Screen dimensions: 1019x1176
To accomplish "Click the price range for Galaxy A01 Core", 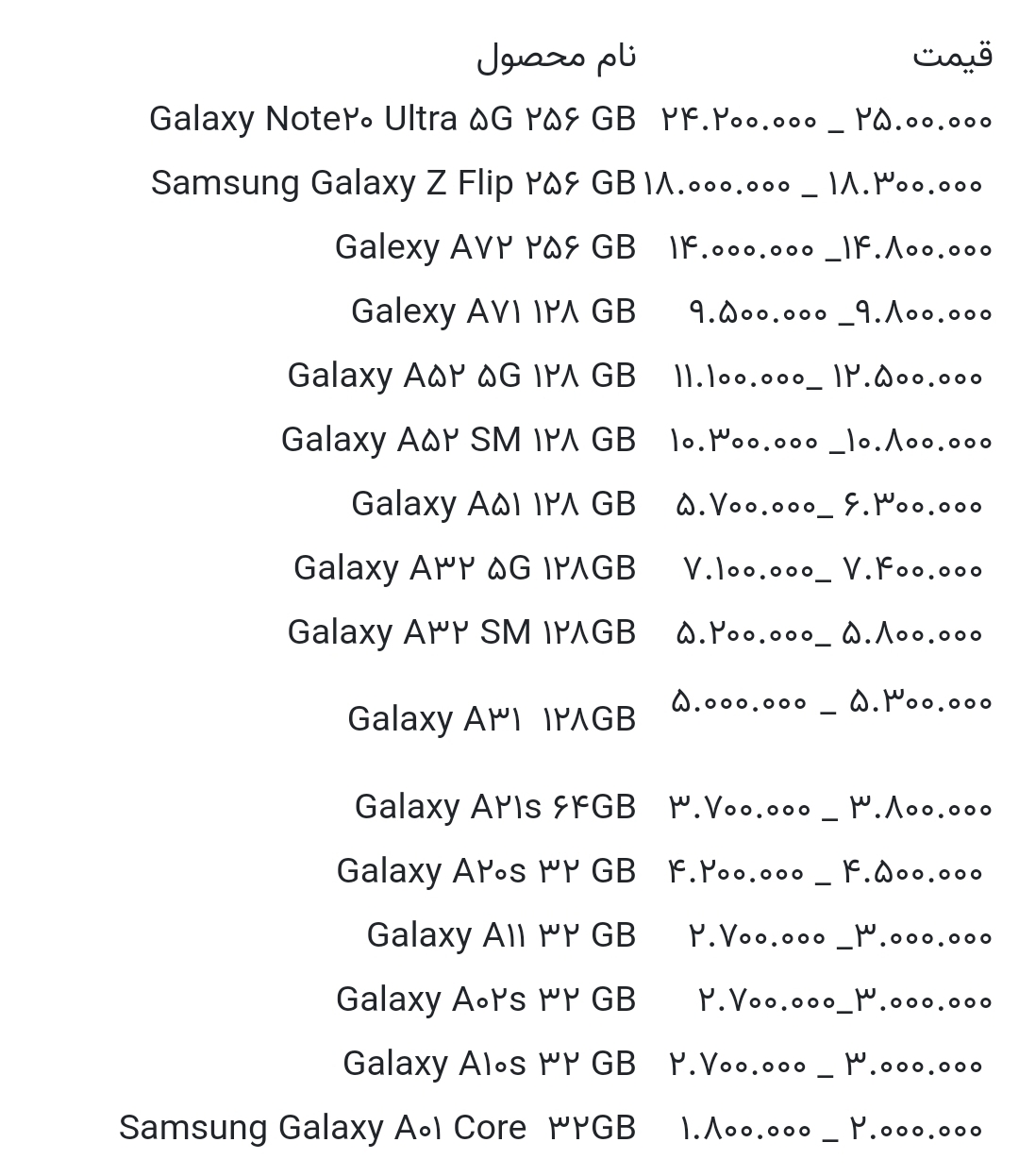I will pos(830,1129).
